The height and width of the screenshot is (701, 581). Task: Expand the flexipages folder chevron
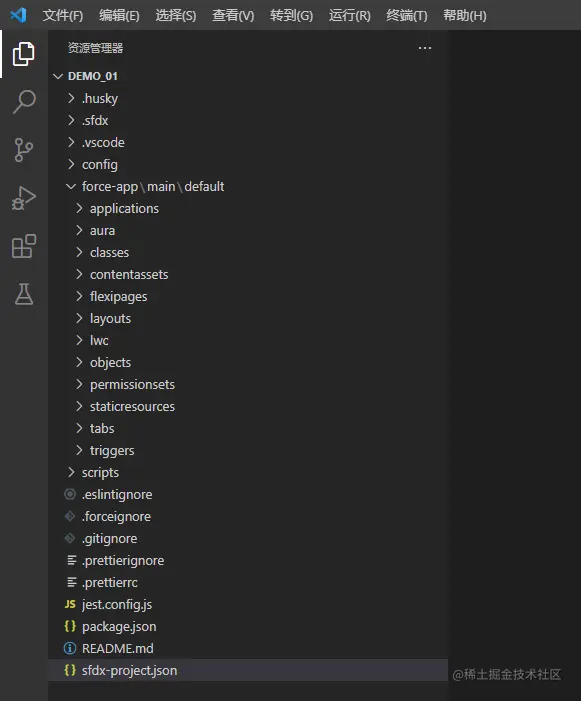tap(79, 296)
